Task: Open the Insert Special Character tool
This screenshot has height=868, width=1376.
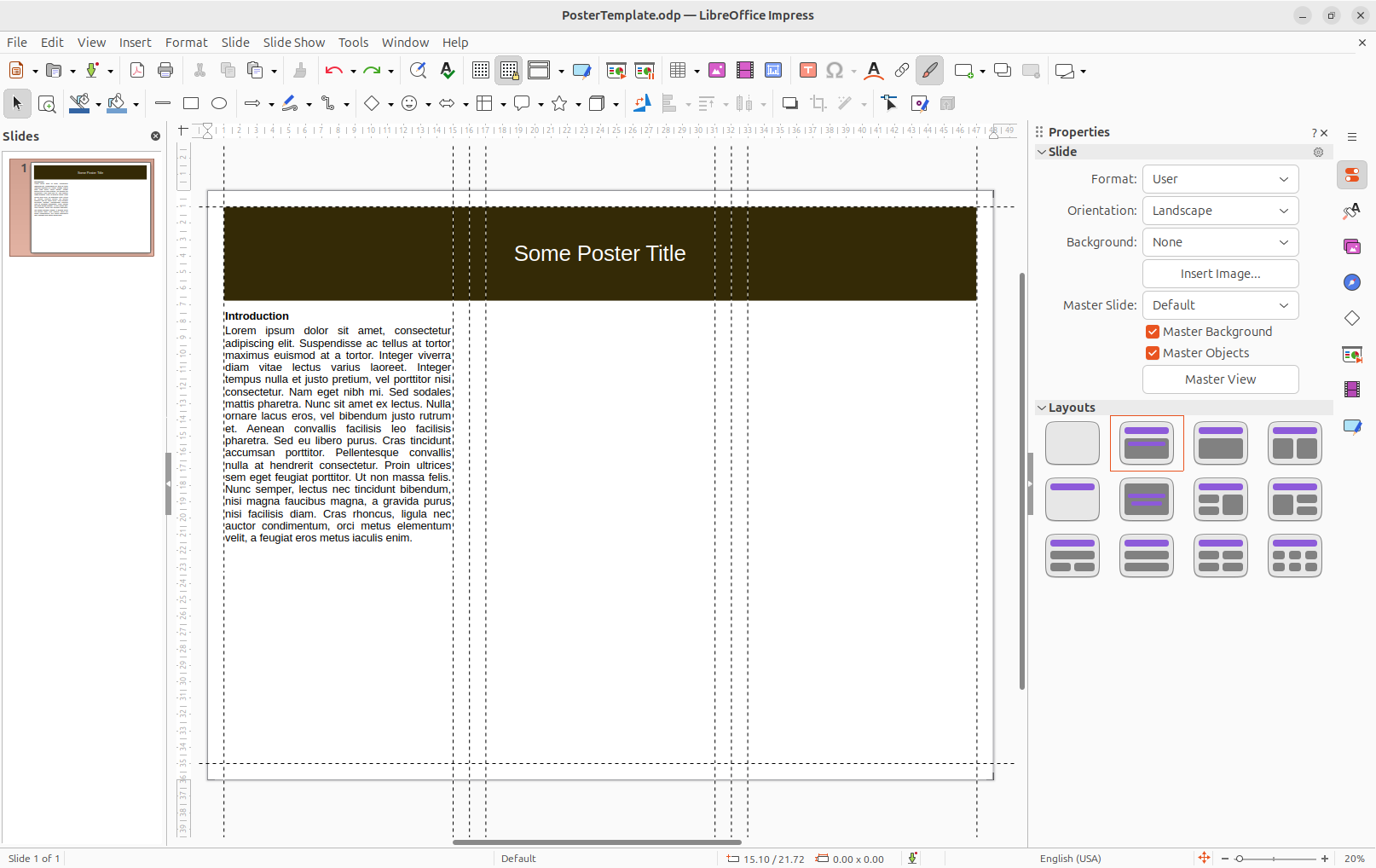Action: coord(835,71)
